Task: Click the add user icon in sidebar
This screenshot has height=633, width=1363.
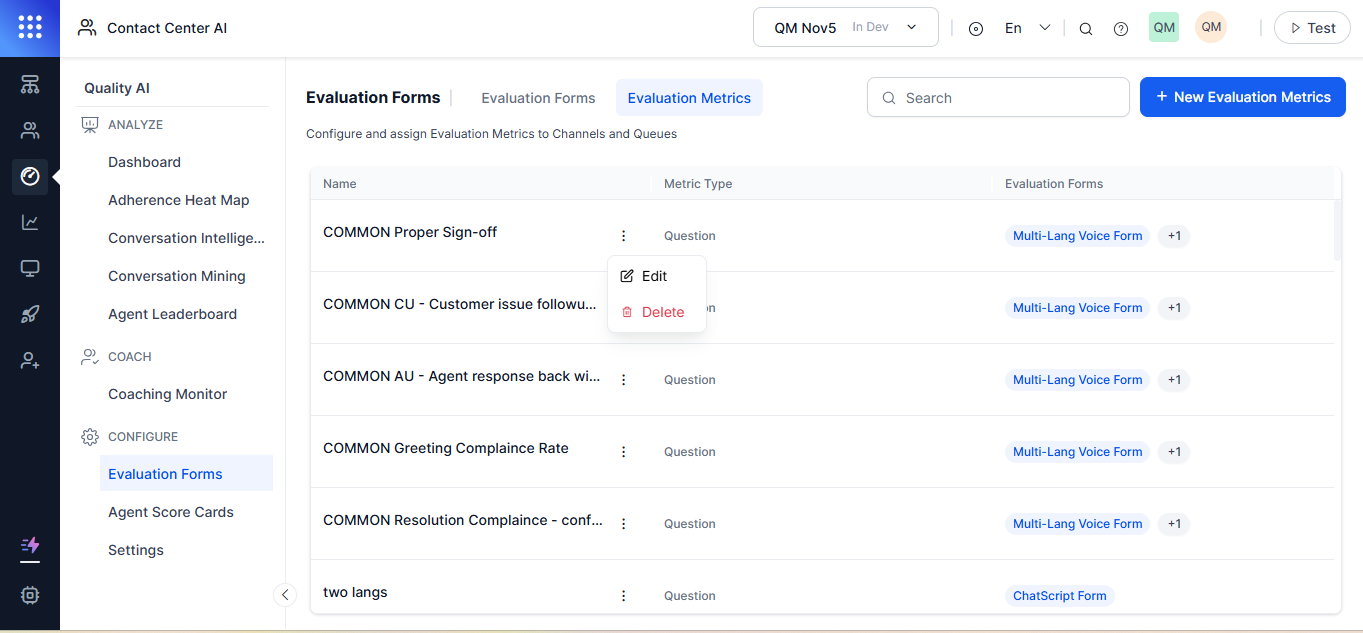Action: coord(30,361)
